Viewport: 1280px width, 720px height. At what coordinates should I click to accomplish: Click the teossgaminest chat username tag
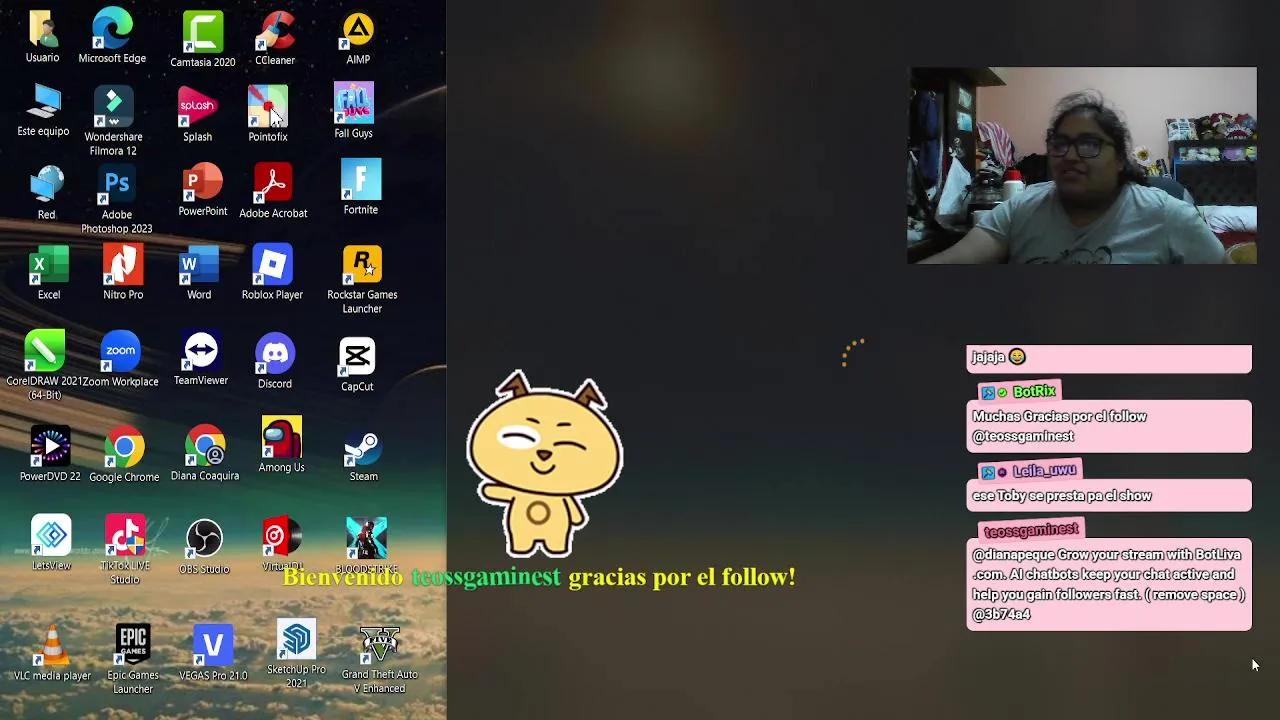1031,530
